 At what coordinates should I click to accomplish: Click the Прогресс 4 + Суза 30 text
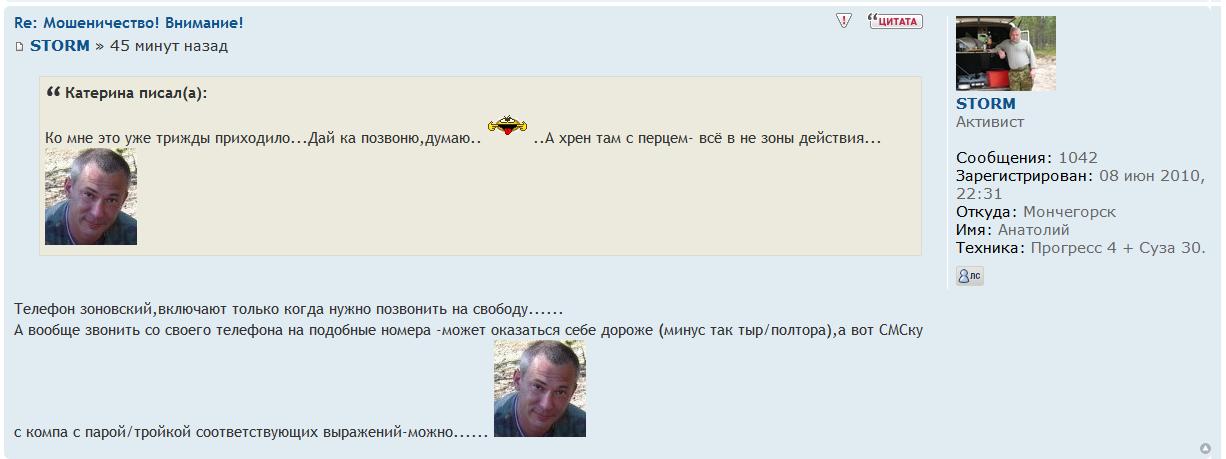(1118, 248)
